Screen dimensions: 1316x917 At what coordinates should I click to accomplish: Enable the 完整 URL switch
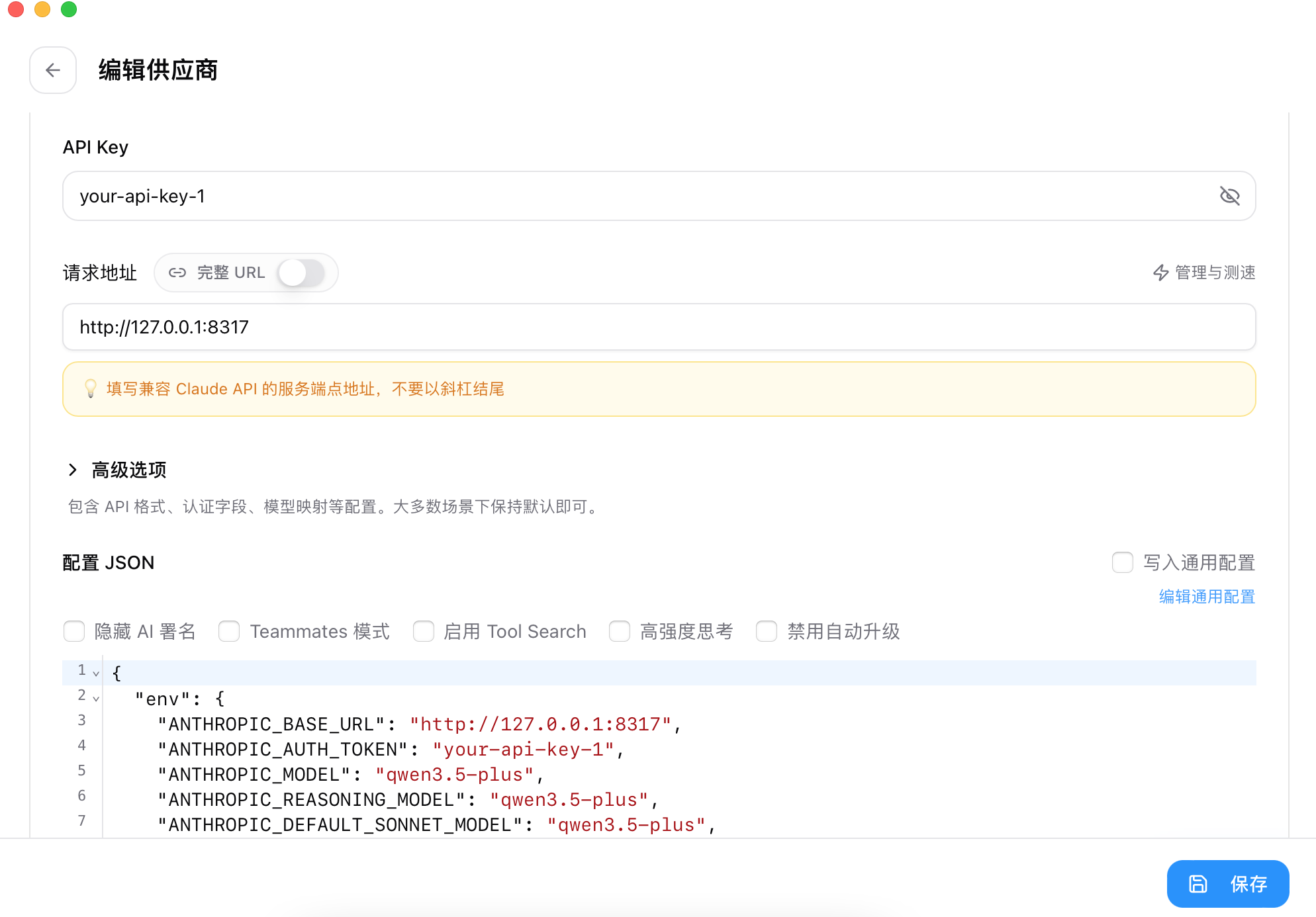click(303, 273)
